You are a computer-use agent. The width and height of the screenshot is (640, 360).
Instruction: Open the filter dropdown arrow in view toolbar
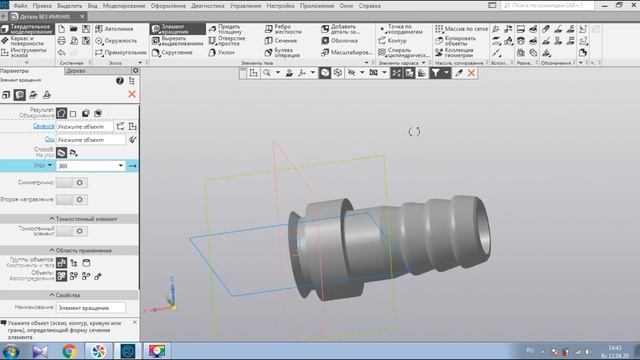pyautogui.click(x=447, y=73)
